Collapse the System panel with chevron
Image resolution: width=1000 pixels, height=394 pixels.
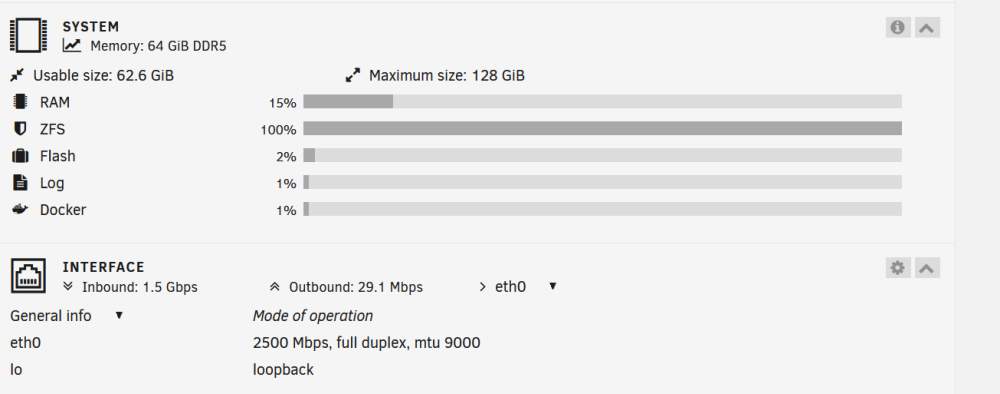click(x=927, y=27)
